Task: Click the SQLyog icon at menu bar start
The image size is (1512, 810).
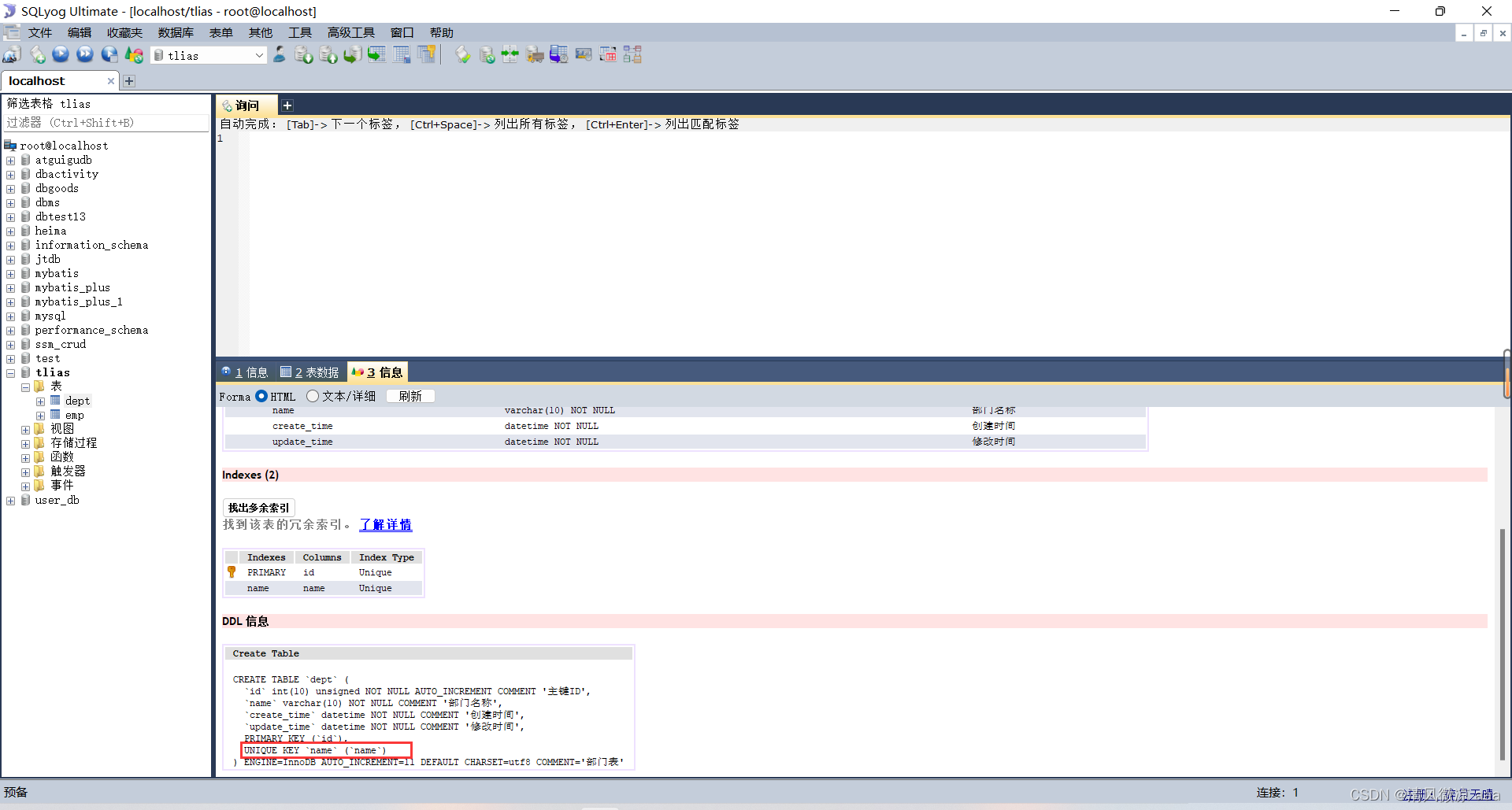Action: click(12, 32)
